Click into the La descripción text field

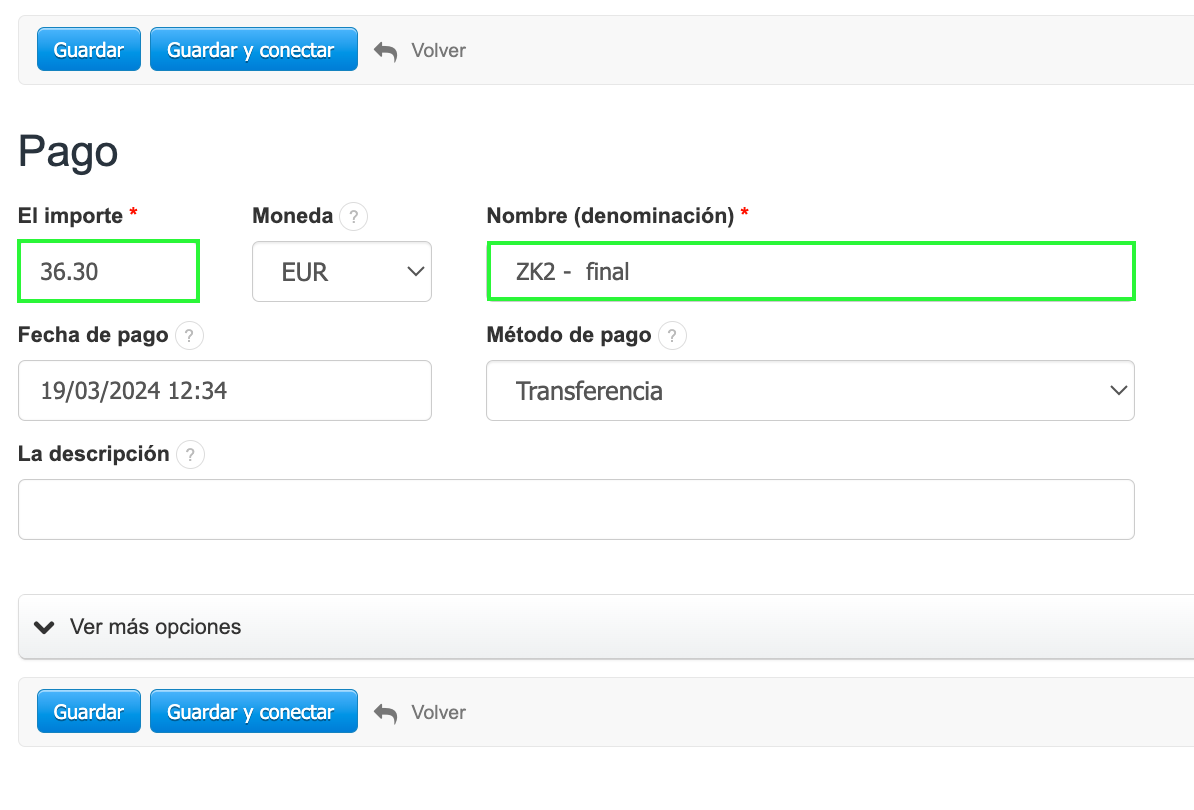pyautogui.click(x=576, y=510)
